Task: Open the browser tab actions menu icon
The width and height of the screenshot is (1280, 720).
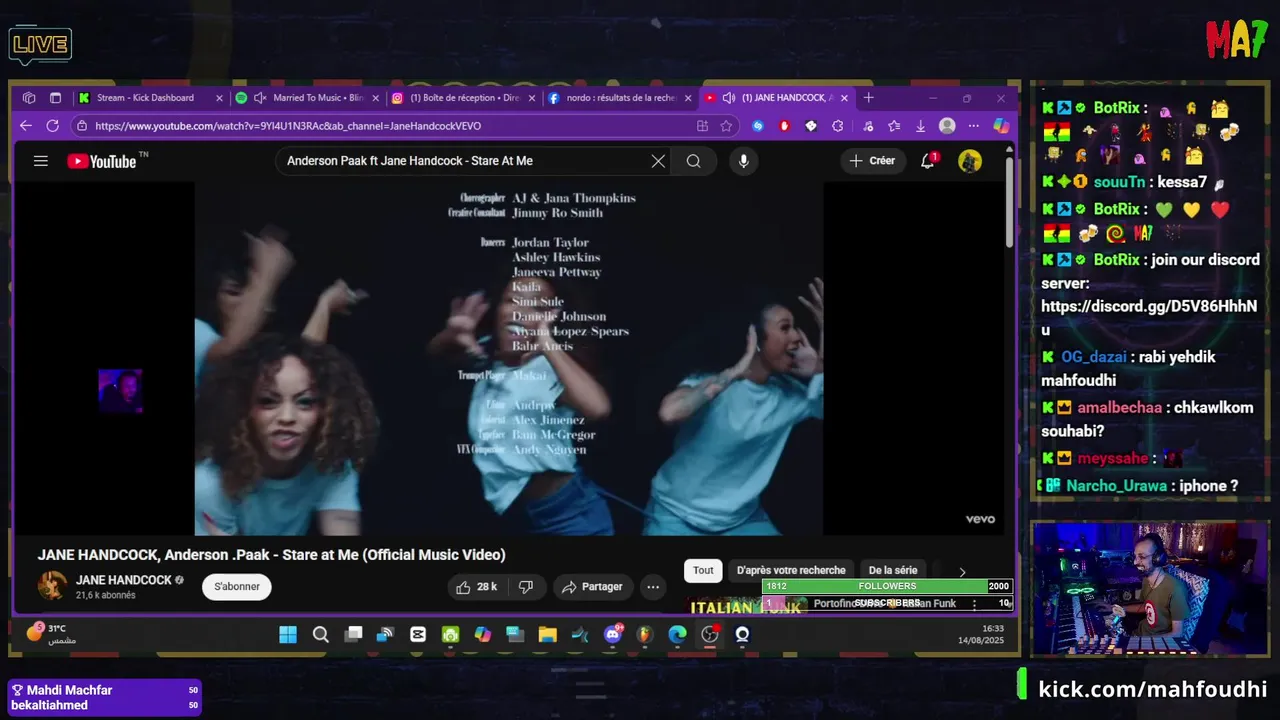Action: tap(55, 98)
